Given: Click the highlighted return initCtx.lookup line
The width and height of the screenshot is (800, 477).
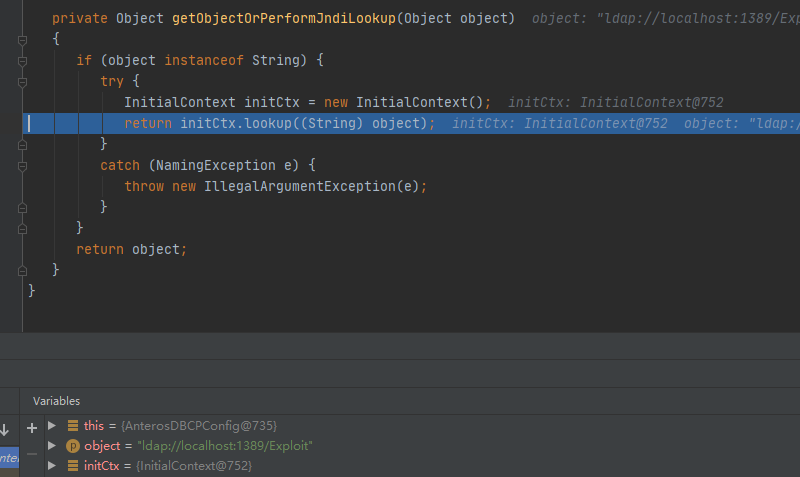Looking at the screenshot, I should click(280, 123).
